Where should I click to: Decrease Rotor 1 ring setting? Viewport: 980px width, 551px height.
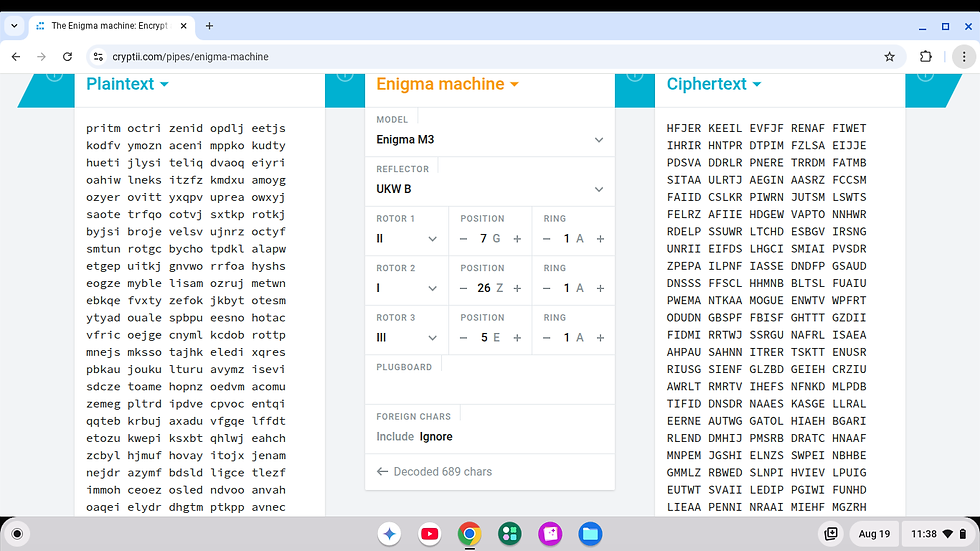point(546,239)
